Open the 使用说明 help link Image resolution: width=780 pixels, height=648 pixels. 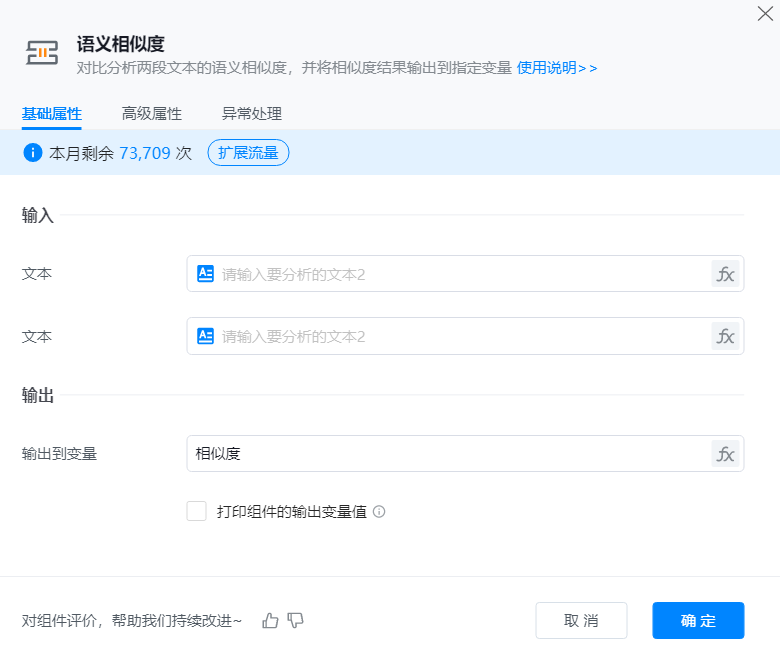(556, 68)
